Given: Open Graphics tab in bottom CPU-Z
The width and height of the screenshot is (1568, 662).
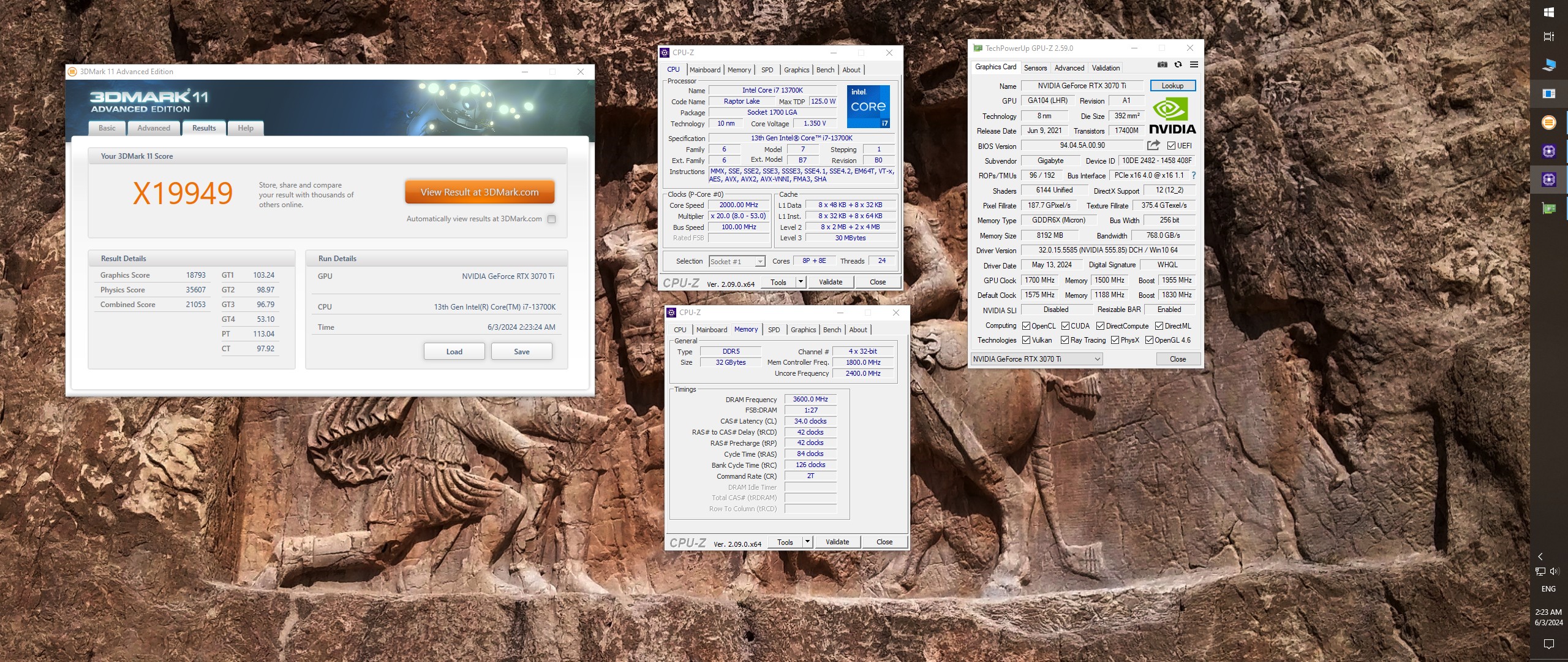Looking at the screenshot, I should click(803, 330).
